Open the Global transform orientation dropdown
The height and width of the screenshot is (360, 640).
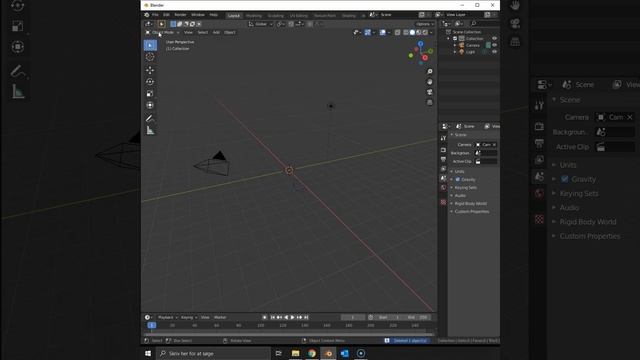(x=261, y=24)
